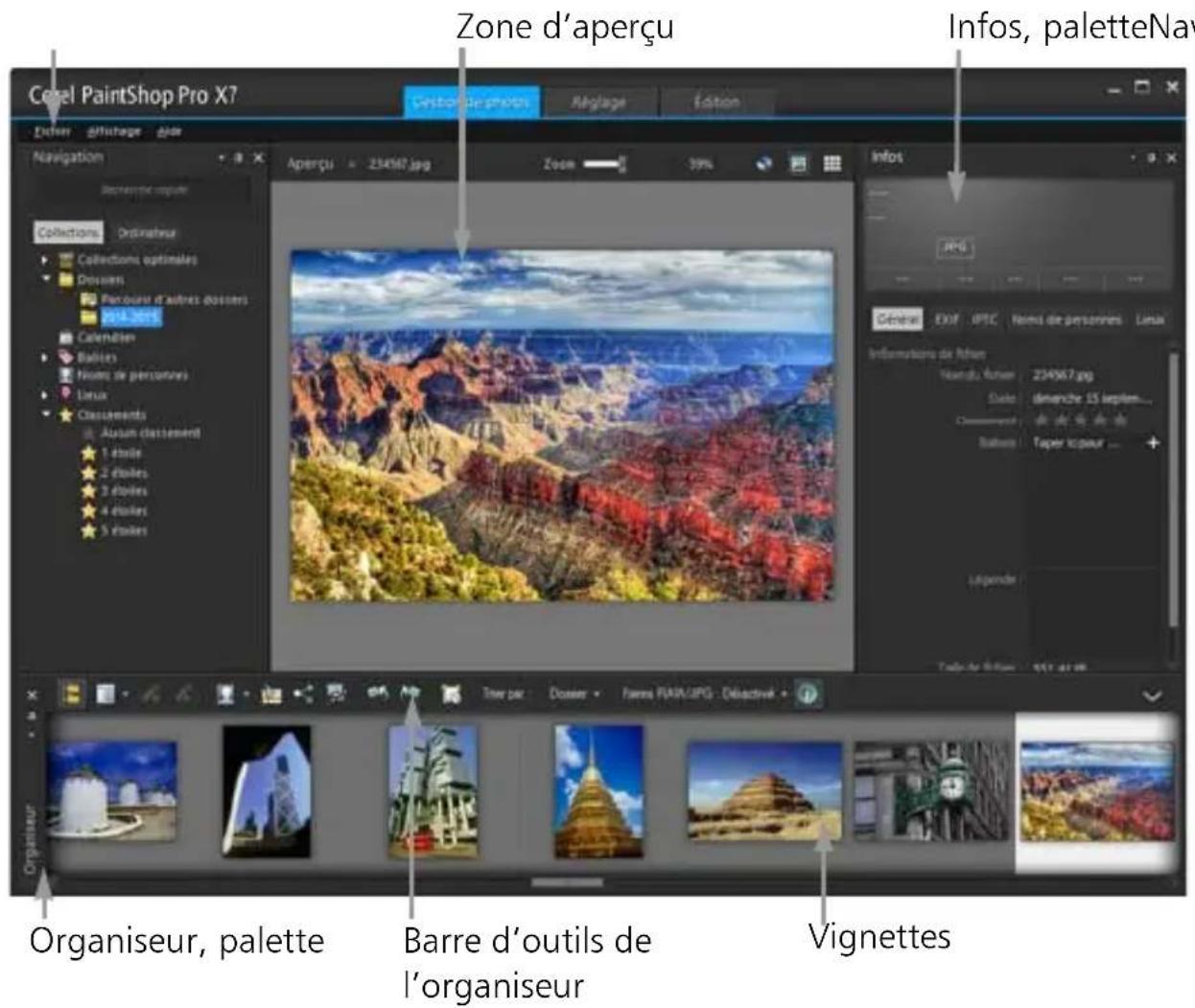Open the crop/edit icon in organizer toolbar

[450, 692]
